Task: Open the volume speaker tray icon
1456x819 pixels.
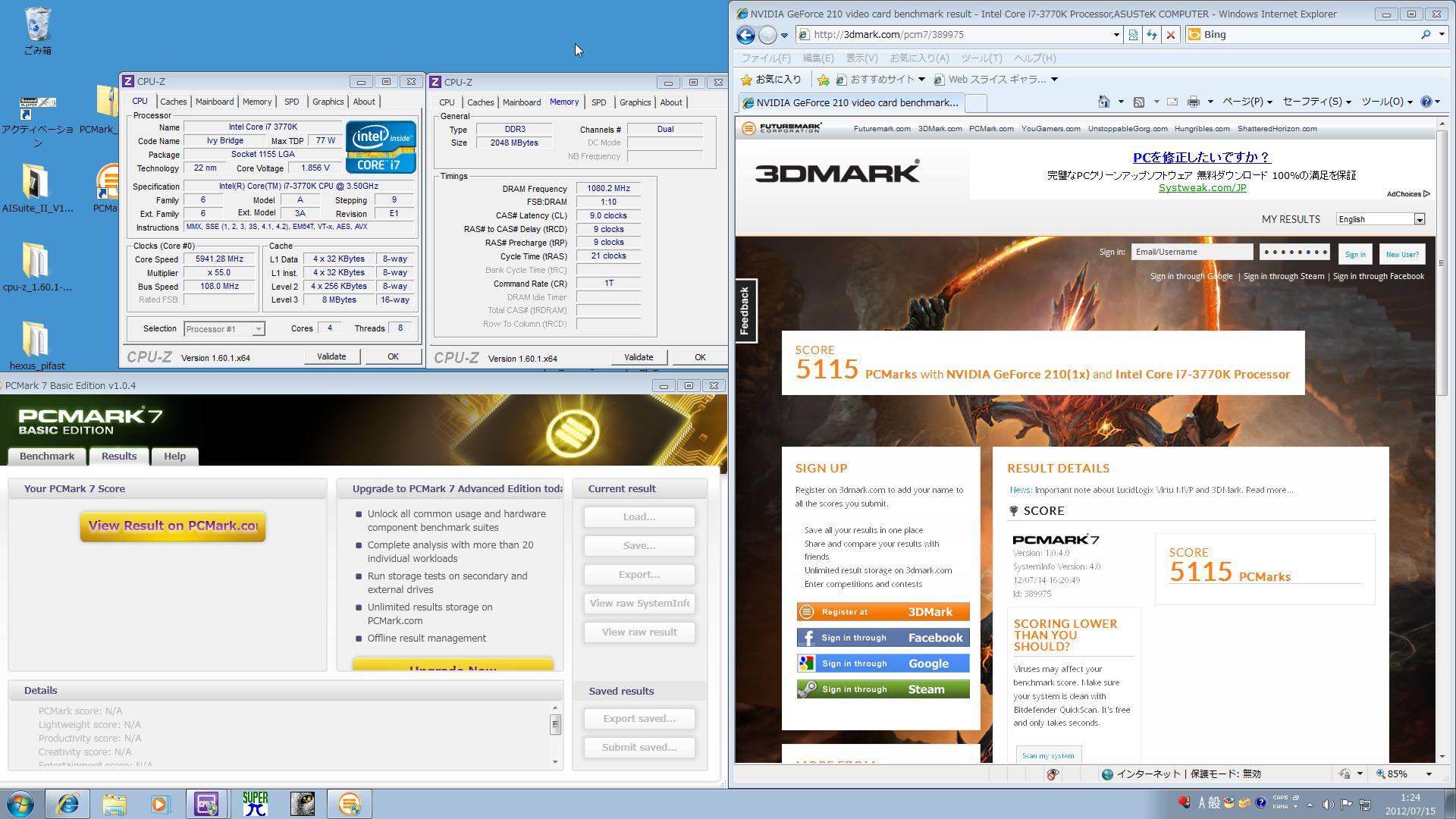Action: pyautogui.click(x=1328, y=805)
